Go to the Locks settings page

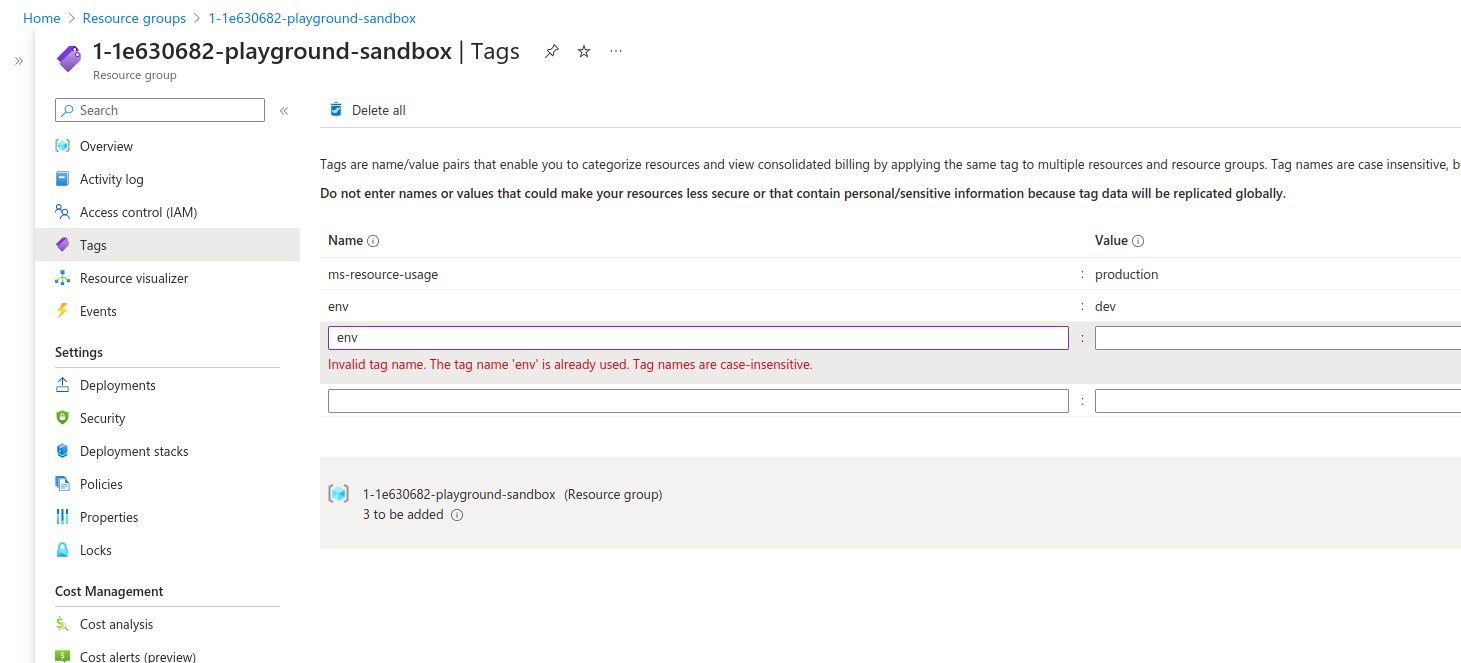(96, 550)
